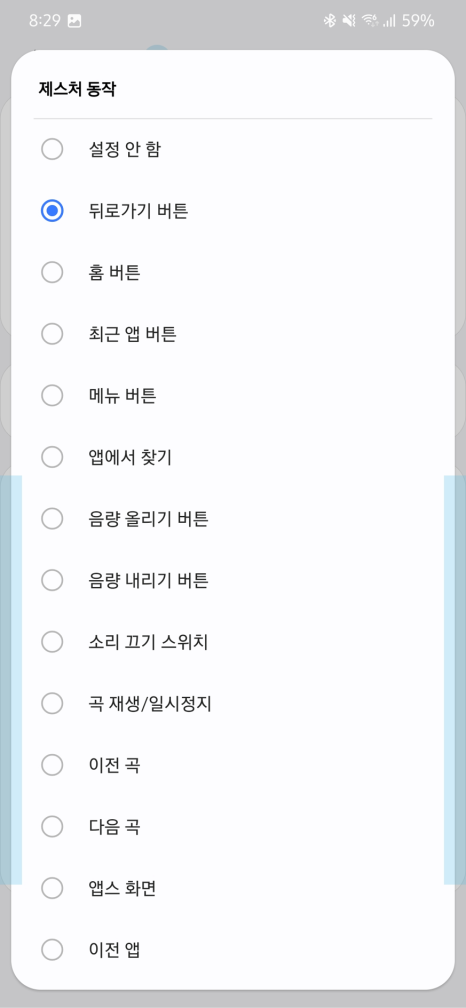The height and width of the screenshot is (1008, 466).
Task: Pick the 최근 앱 버튼 option
Action: pyautogui.click(x=233, y=334)
